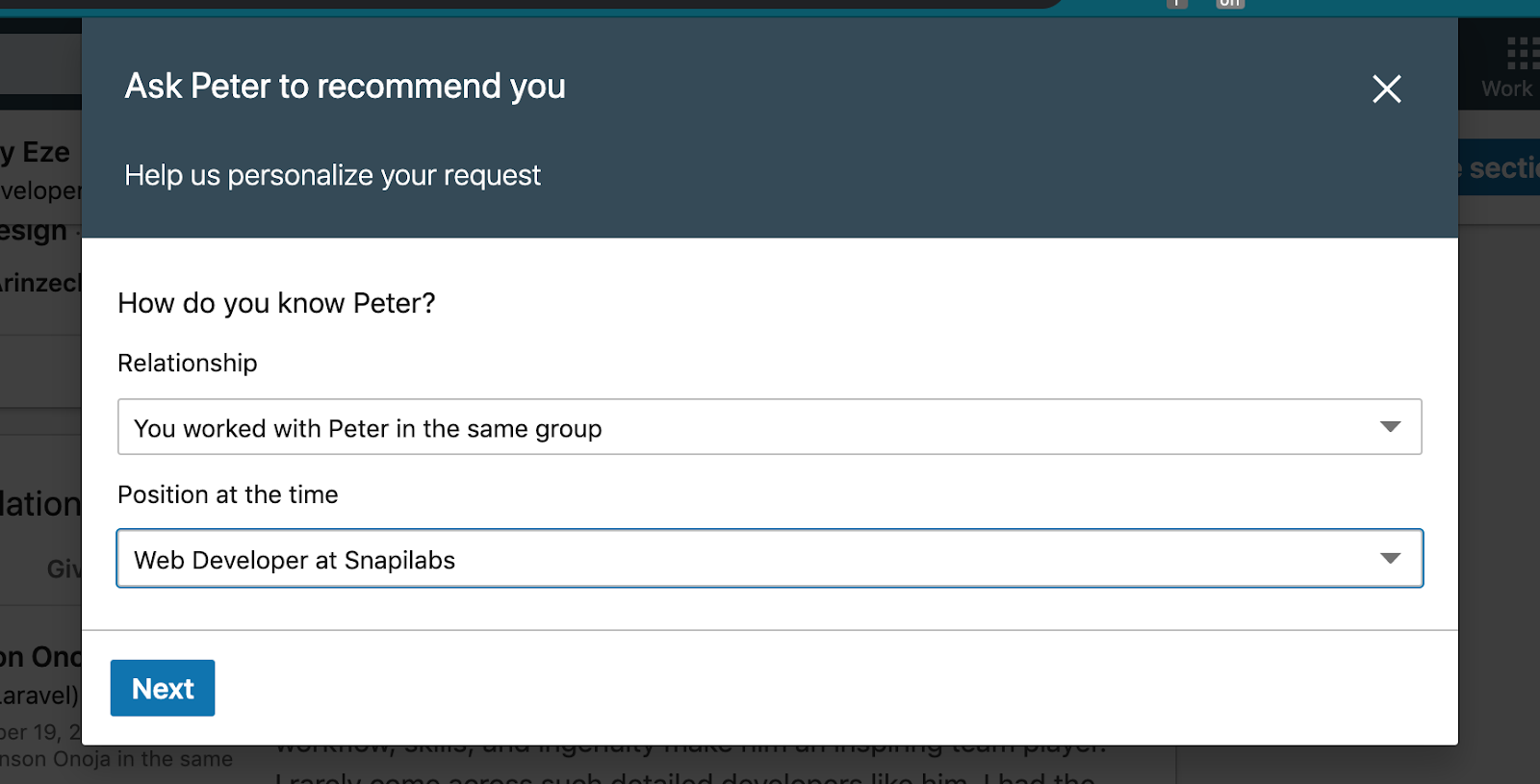Click the 'Ask Peter to recommend you' title
Screen dimensions: 1540x784
coord(345,87)
